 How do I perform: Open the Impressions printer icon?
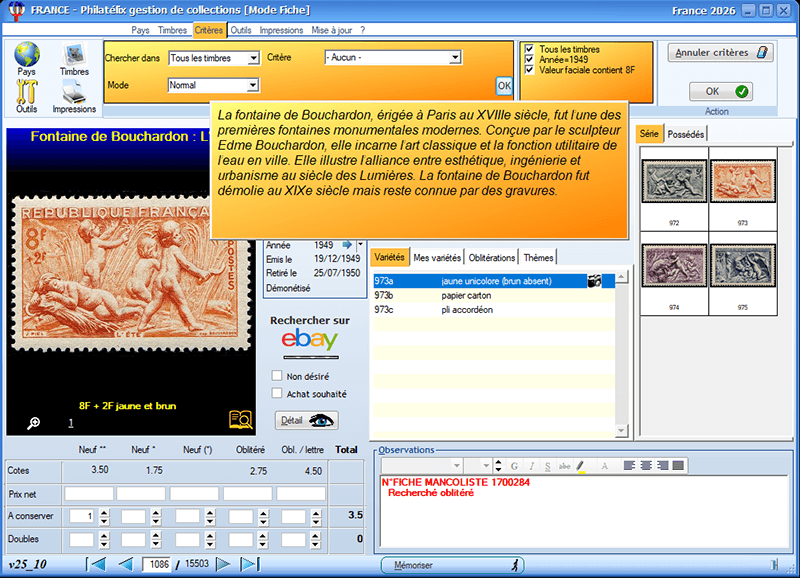click(74, 93)
